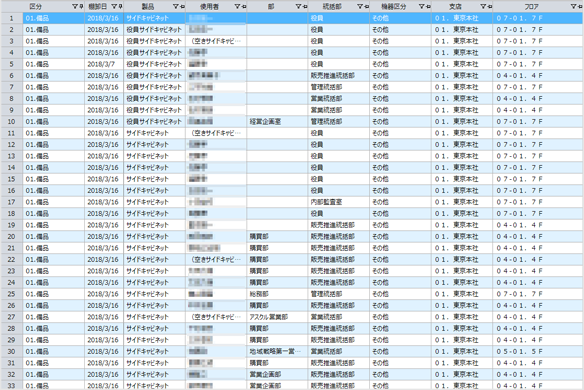The width and height of the screenshot is (584, 390).
Task: Click (空きサイドキャビ… user cell in row 22
Action: click(216, 259)
